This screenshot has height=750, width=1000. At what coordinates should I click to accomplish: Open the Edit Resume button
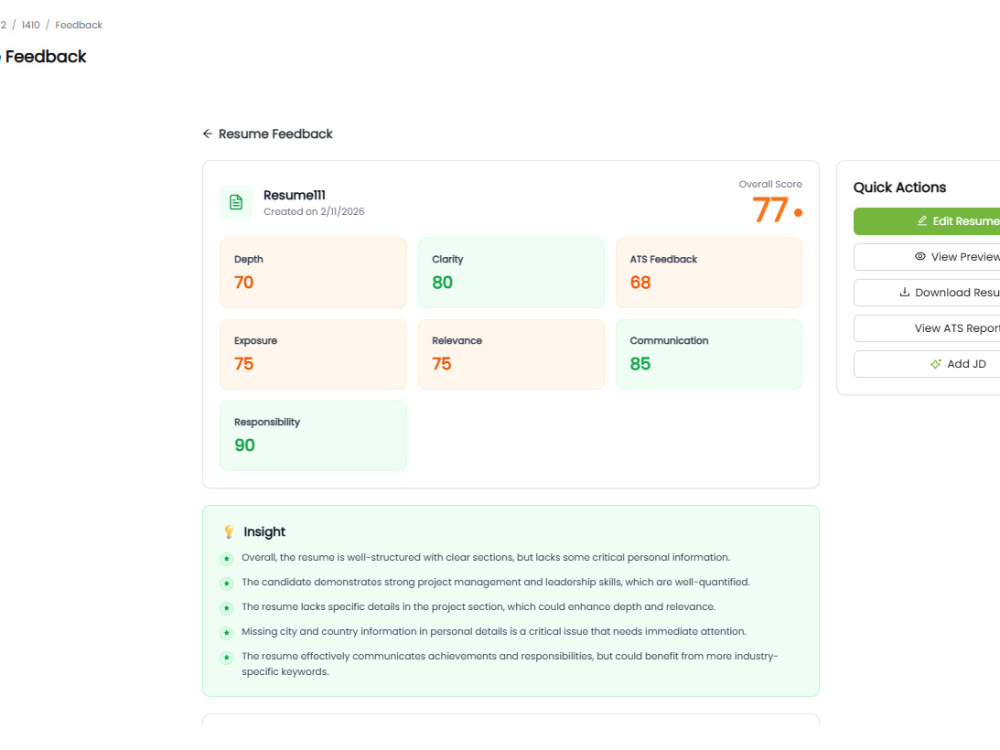[927, 221]
